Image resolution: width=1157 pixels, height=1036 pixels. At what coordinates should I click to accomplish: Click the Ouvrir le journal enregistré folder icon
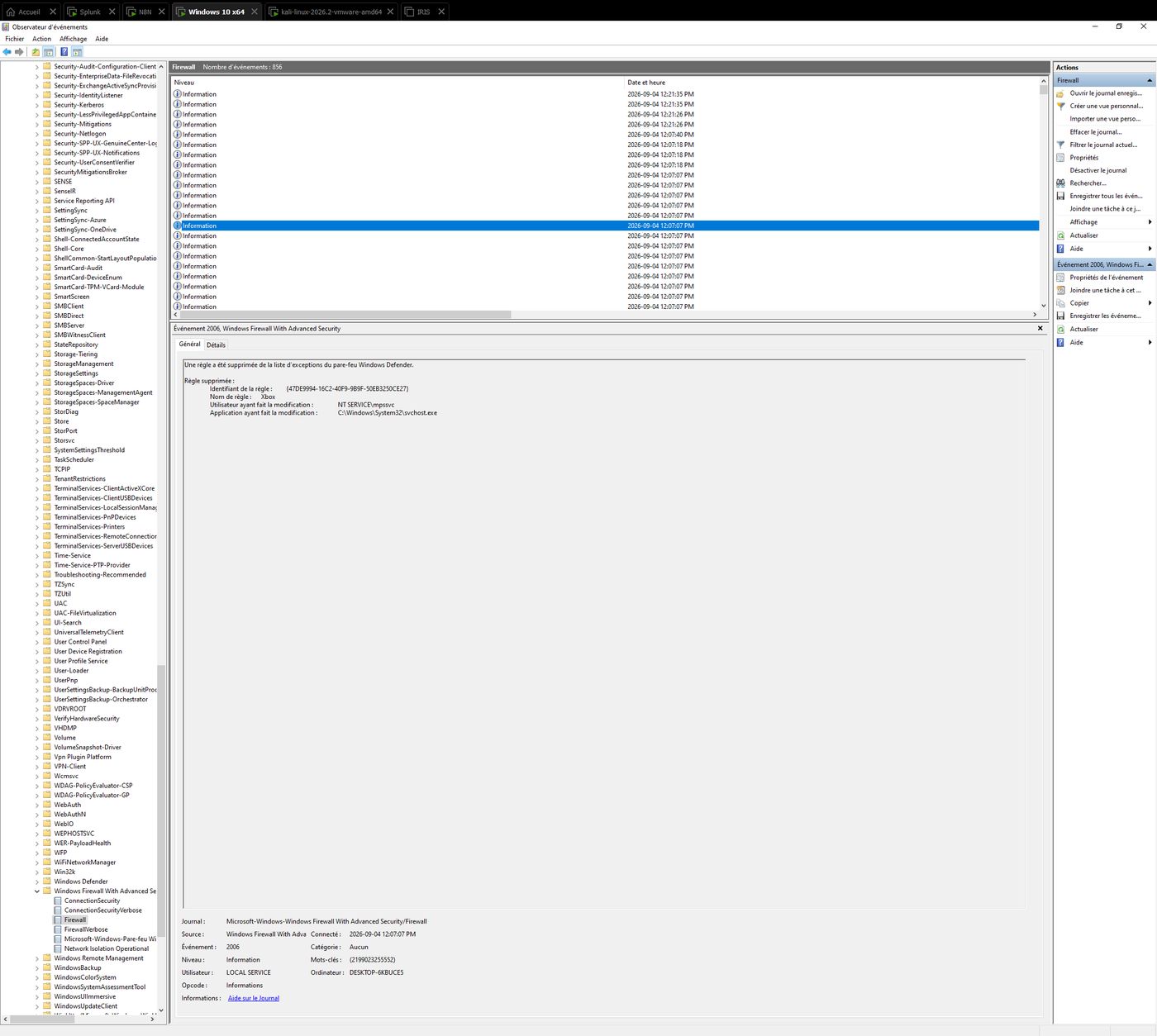coord(1061,93)
